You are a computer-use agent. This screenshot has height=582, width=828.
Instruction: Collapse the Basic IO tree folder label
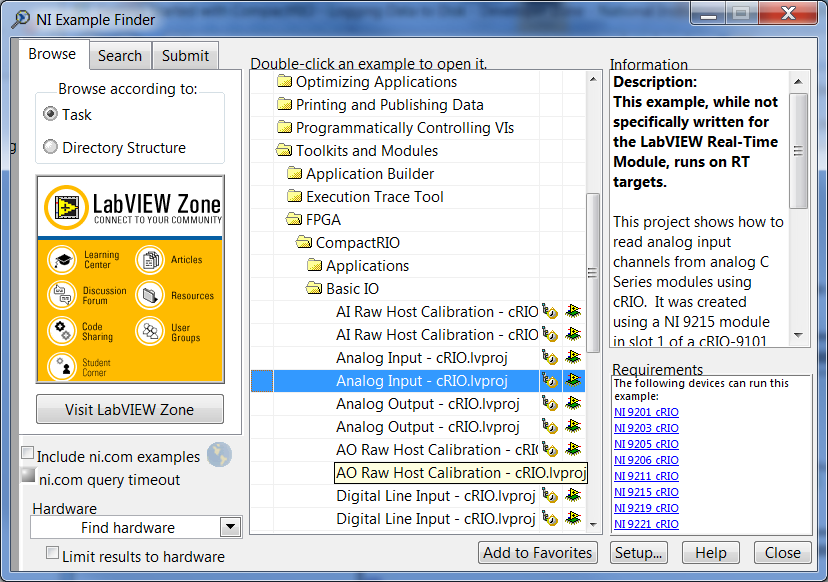click(352, 288)
